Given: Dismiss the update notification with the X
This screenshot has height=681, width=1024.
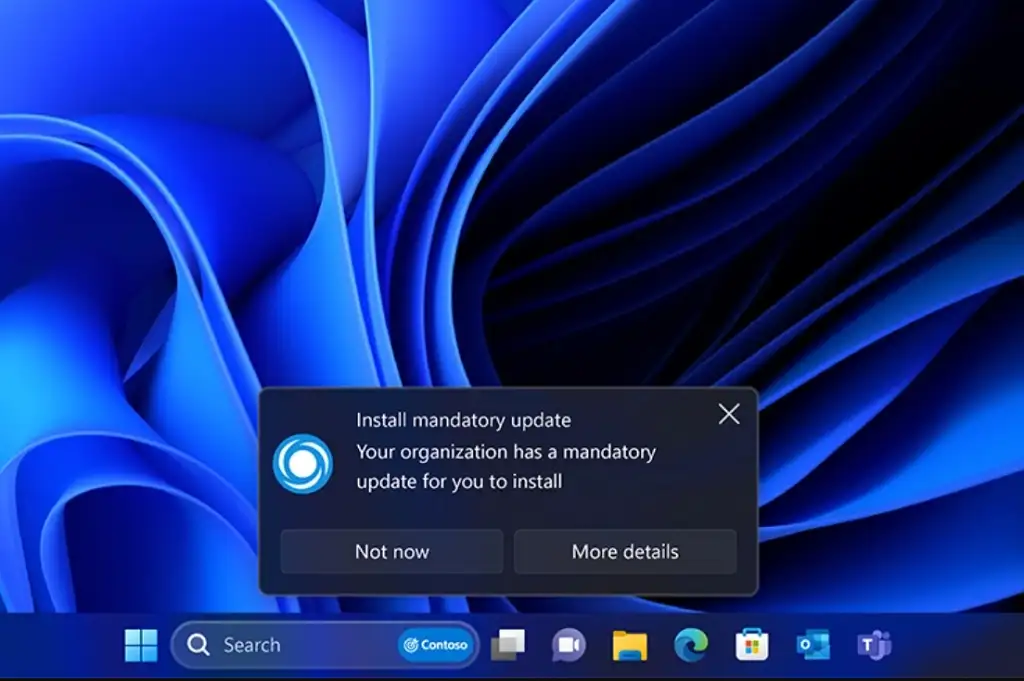Looking at the screenshot, I should [x=728, y=414].
